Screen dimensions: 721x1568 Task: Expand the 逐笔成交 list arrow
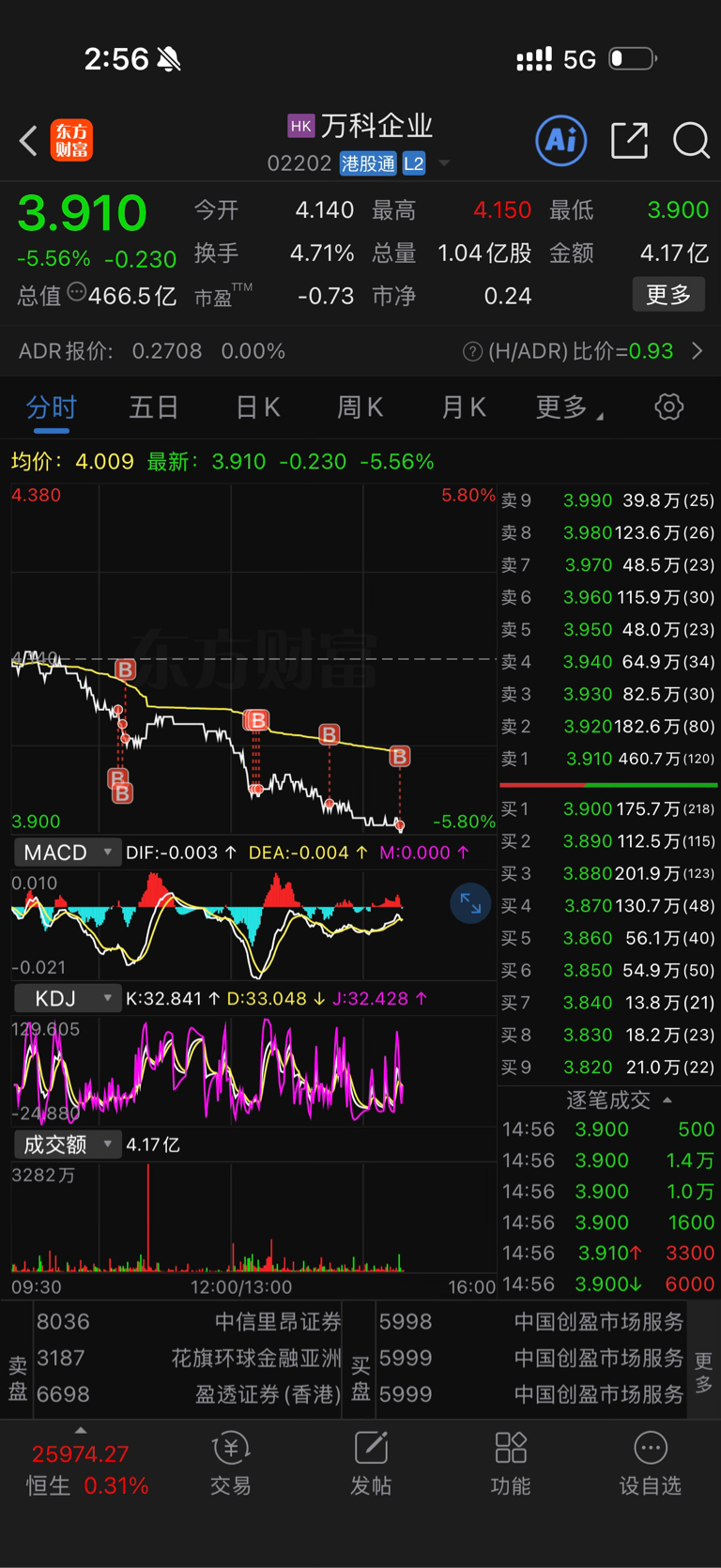(667, 1099)
